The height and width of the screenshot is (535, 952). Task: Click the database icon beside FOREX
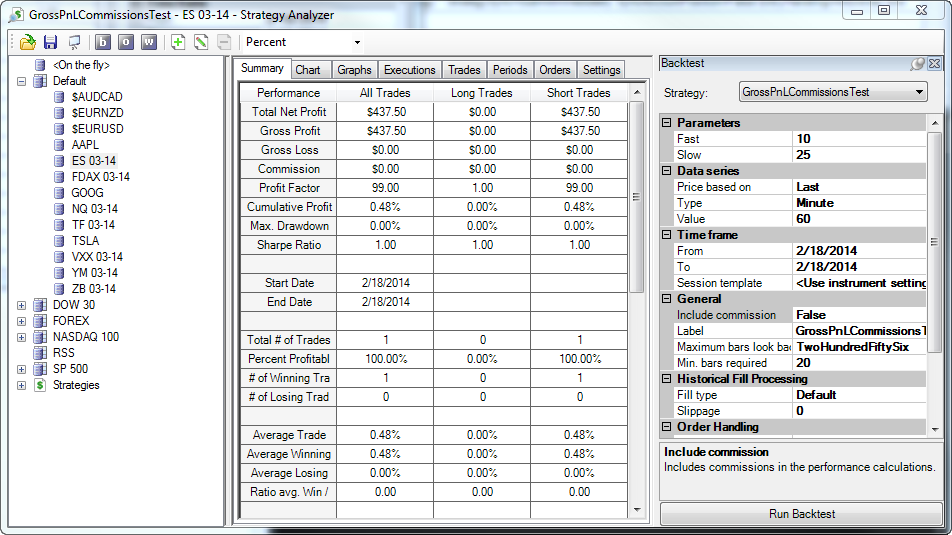[40, 321]
